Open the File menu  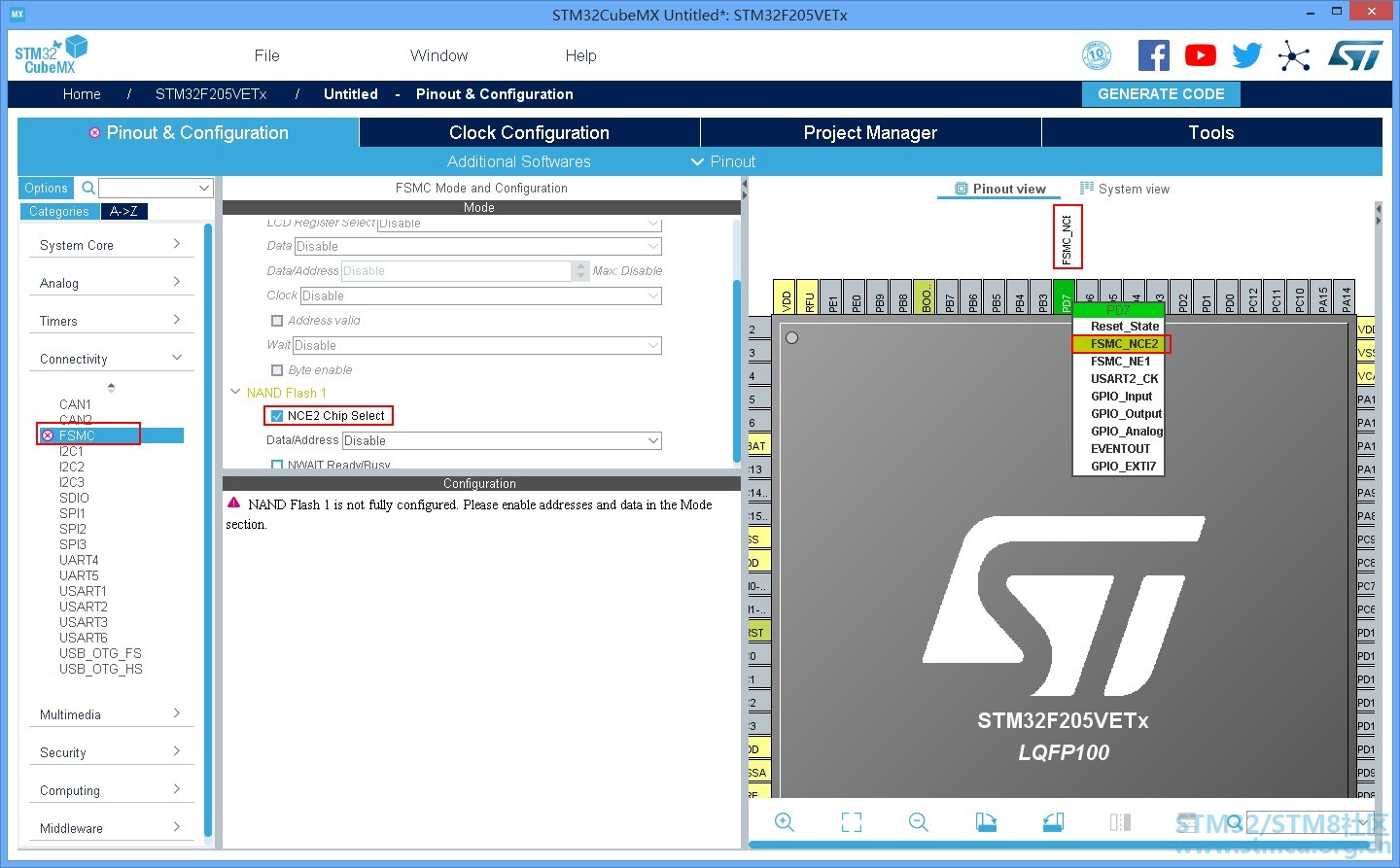[266, 55]
